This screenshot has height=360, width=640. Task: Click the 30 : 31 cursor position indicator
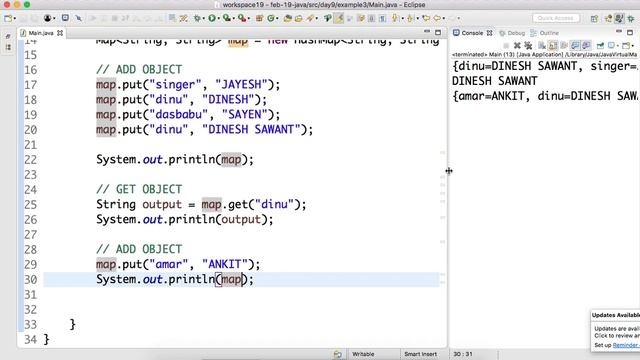[463, 354]
